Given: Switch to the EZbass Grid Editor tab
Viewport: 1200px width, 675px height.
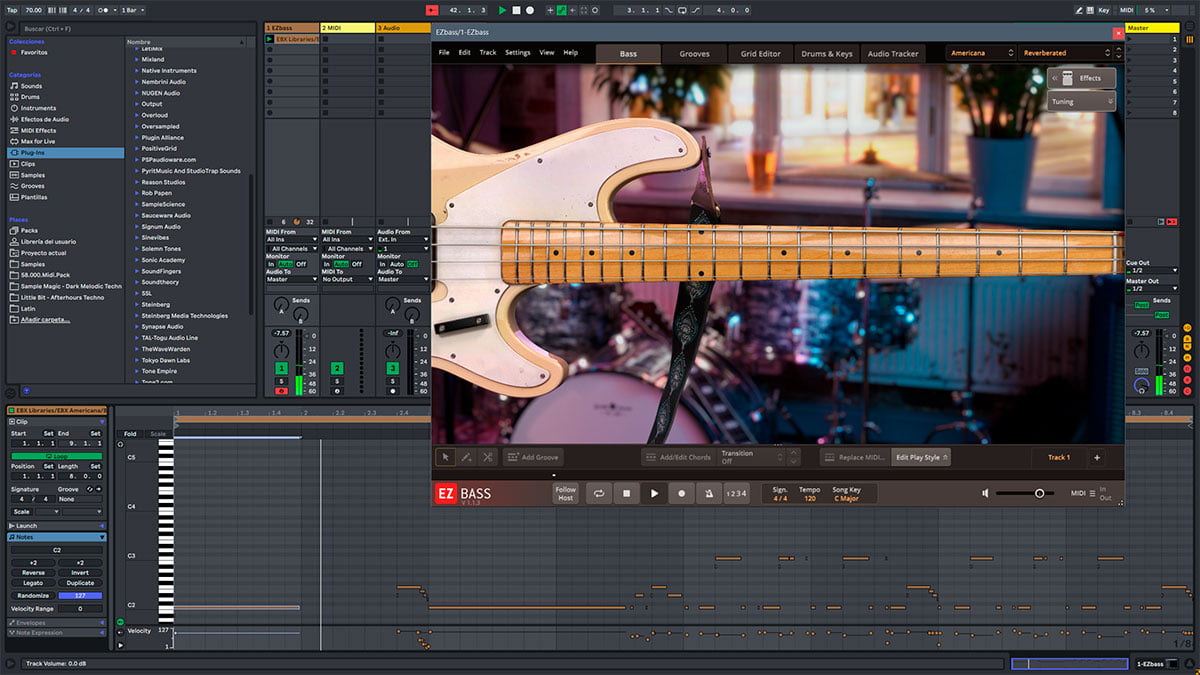Looking at the screenshot, I should coord(760,54).
